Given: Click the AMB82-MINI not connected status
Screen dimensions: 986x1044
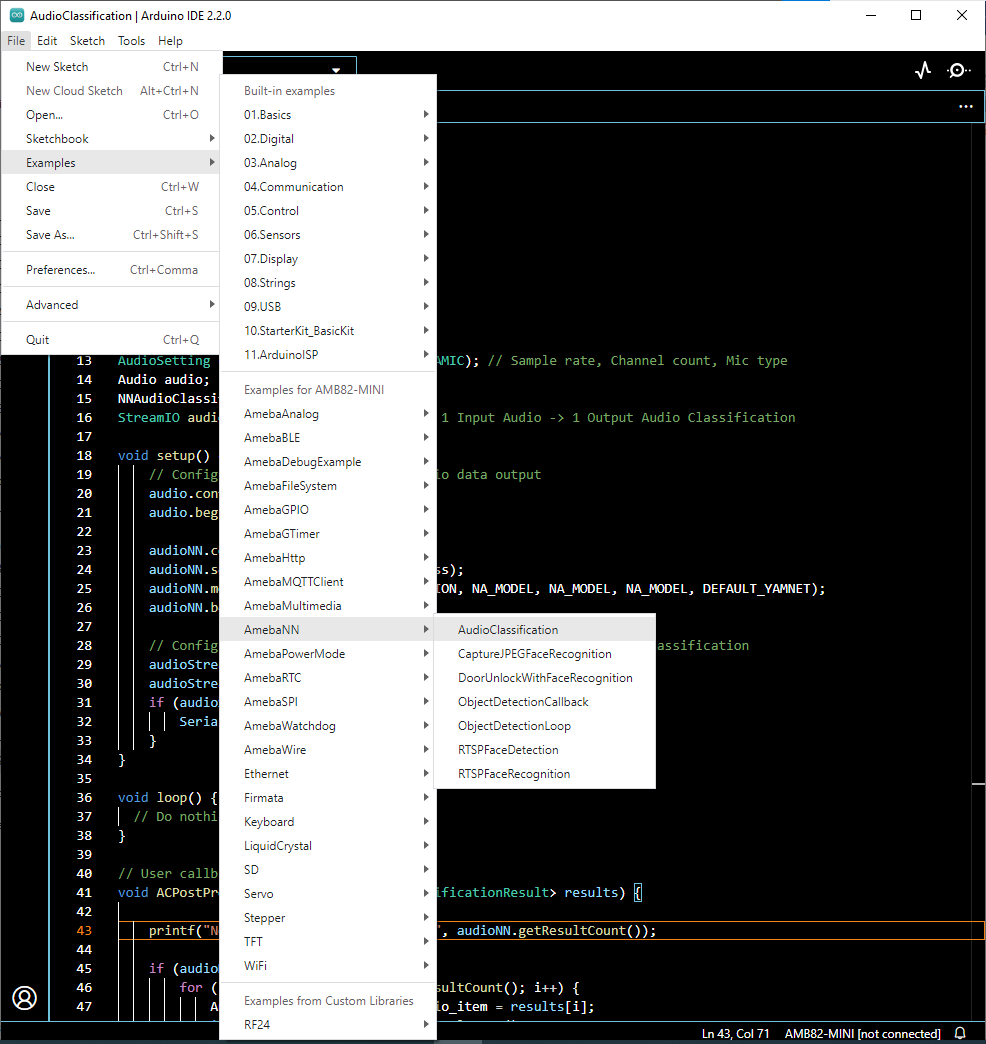Looking at the screenshot, I should pos(862,1033).
